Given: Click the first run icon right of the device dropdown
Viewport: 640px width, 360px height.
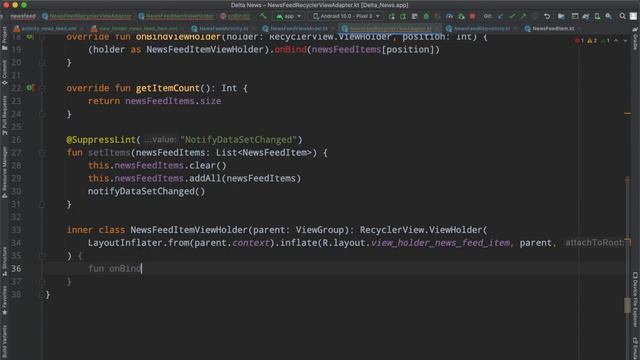Looking at the screenshot, I should [x=391, y=16].
